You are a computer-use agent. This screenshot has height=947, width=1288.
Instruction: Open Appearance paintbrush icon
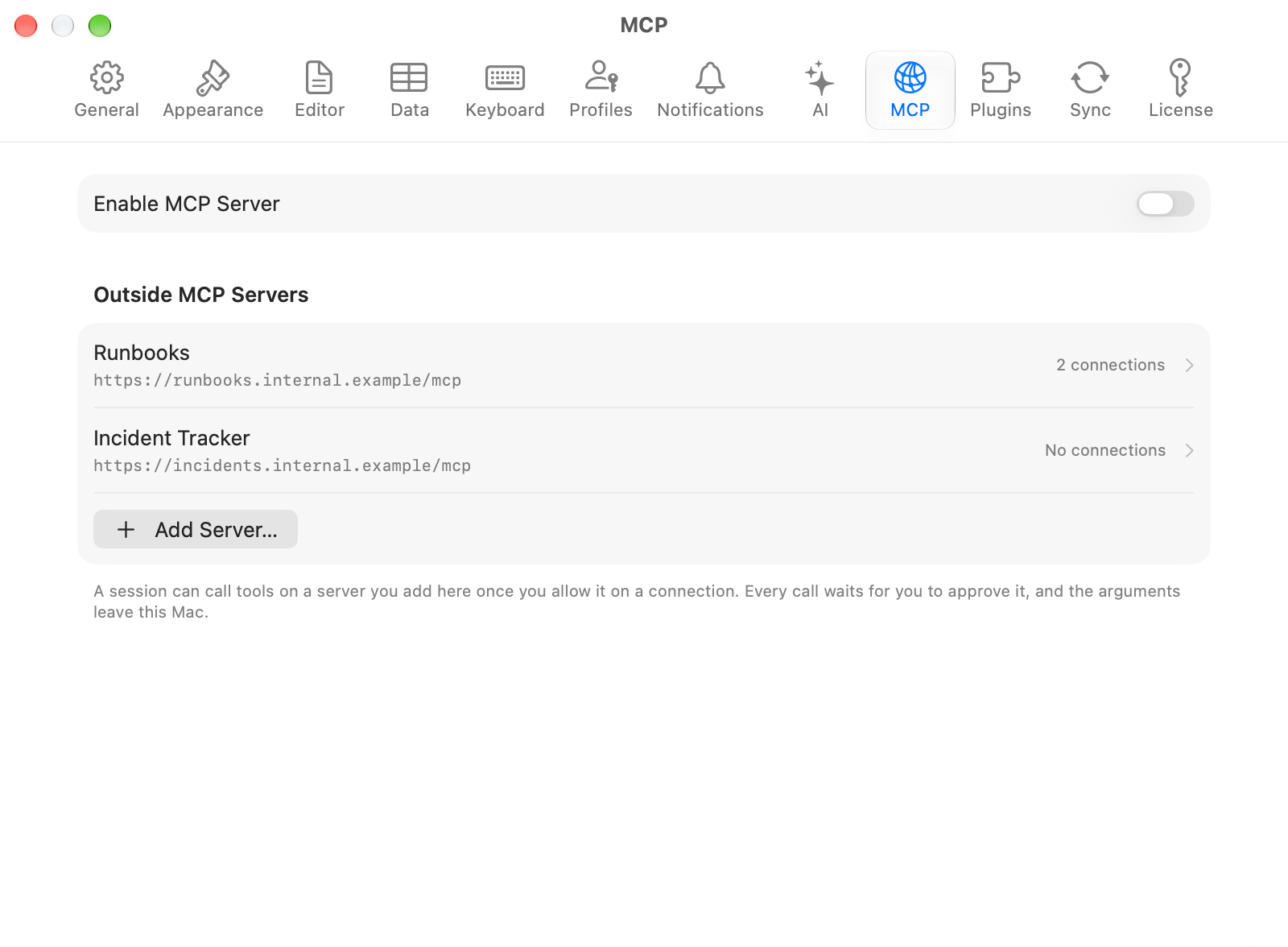click(x=213, y=78)
